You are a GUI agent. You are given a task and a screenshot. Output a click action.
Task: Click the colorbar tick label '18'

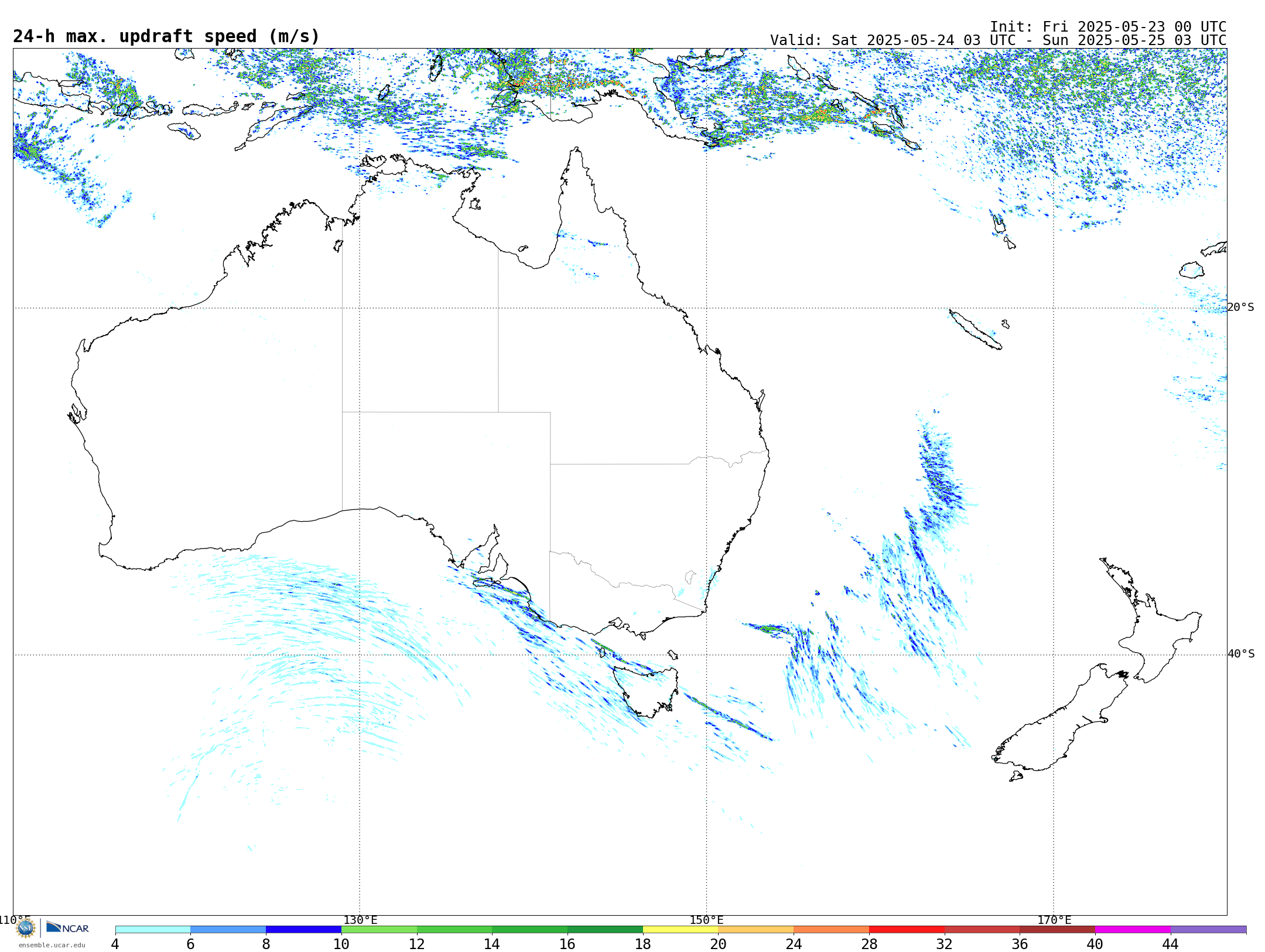[643, 944]
